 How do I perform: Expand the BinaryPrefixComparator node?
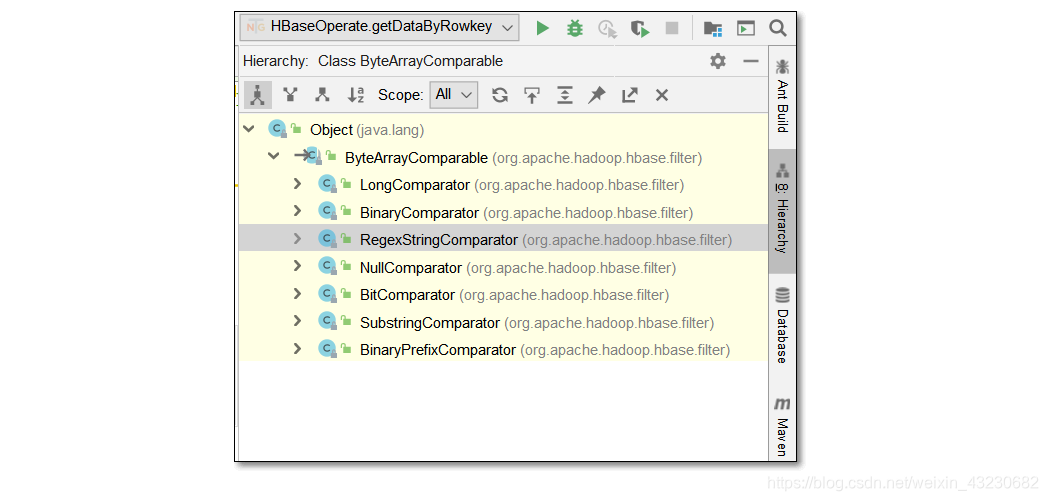(298, 348)
